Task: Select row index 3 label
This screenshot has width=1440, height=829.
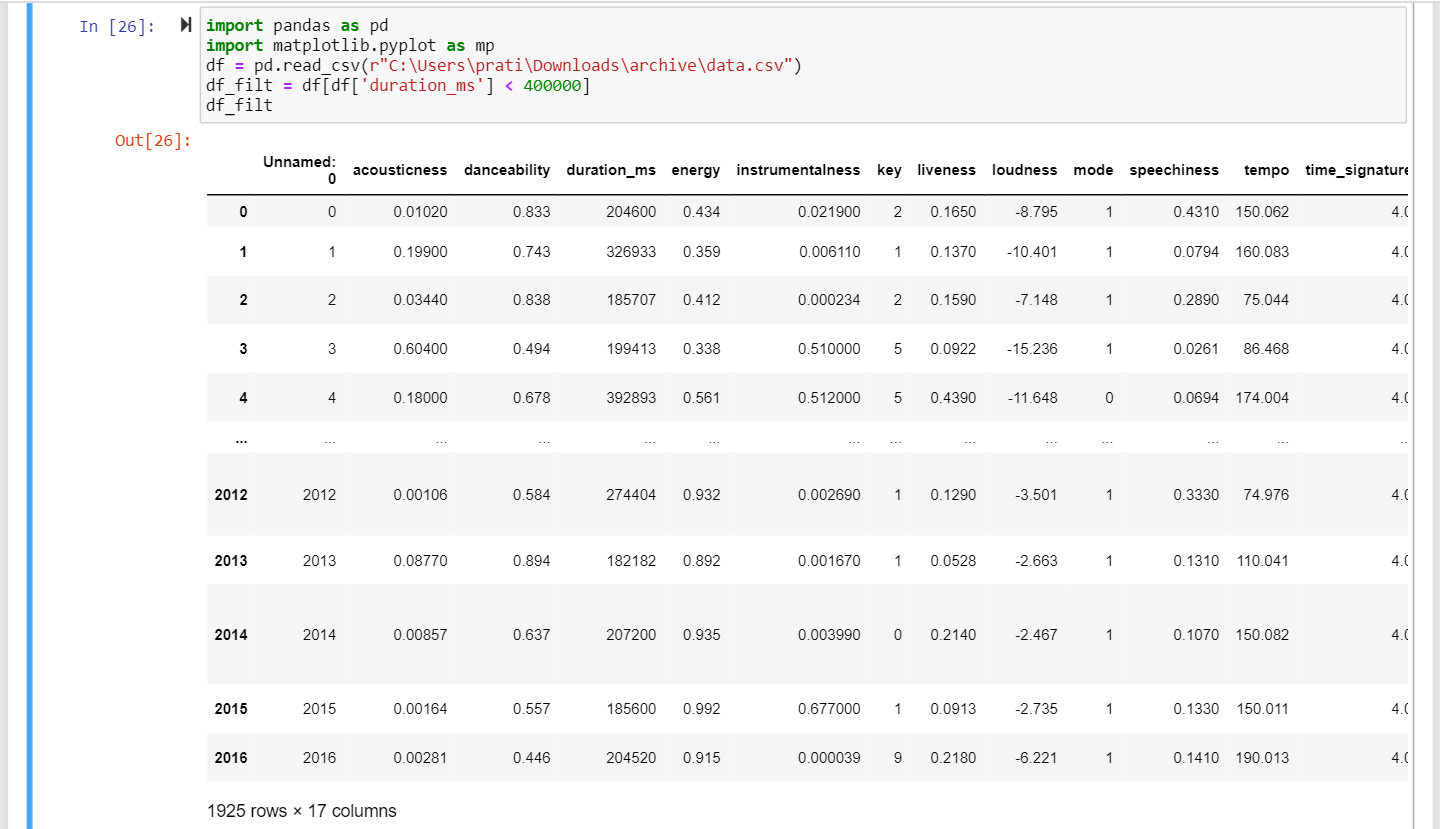Action: [243, 349]
